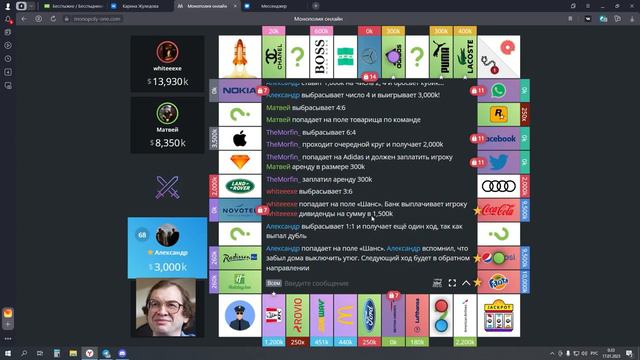Screen dimensions: 640x360
Task: Click the Twitter property cell
Action: 498,162
